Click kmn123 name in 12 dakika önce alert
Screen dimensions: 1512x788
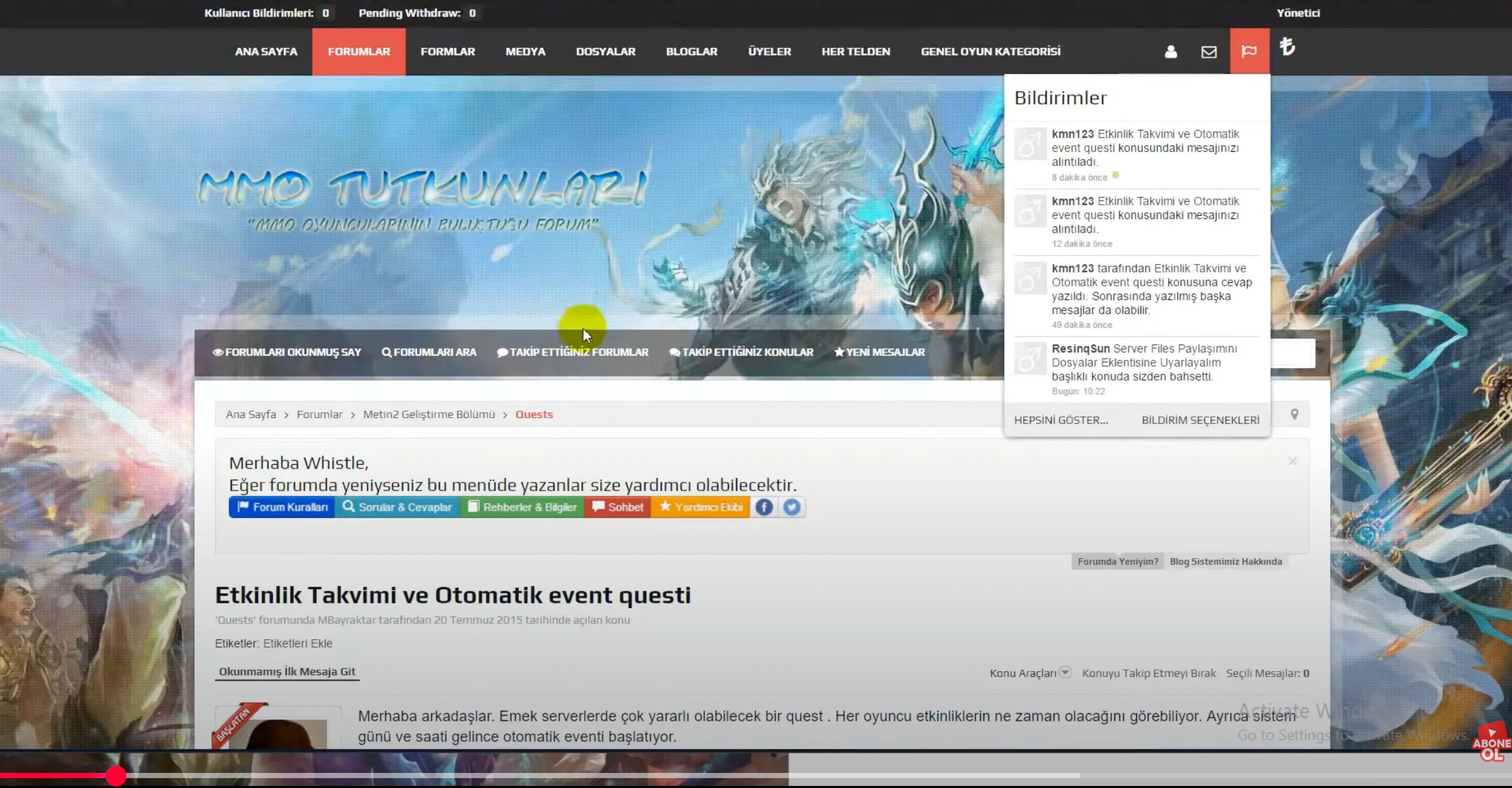click(1072, 201)
